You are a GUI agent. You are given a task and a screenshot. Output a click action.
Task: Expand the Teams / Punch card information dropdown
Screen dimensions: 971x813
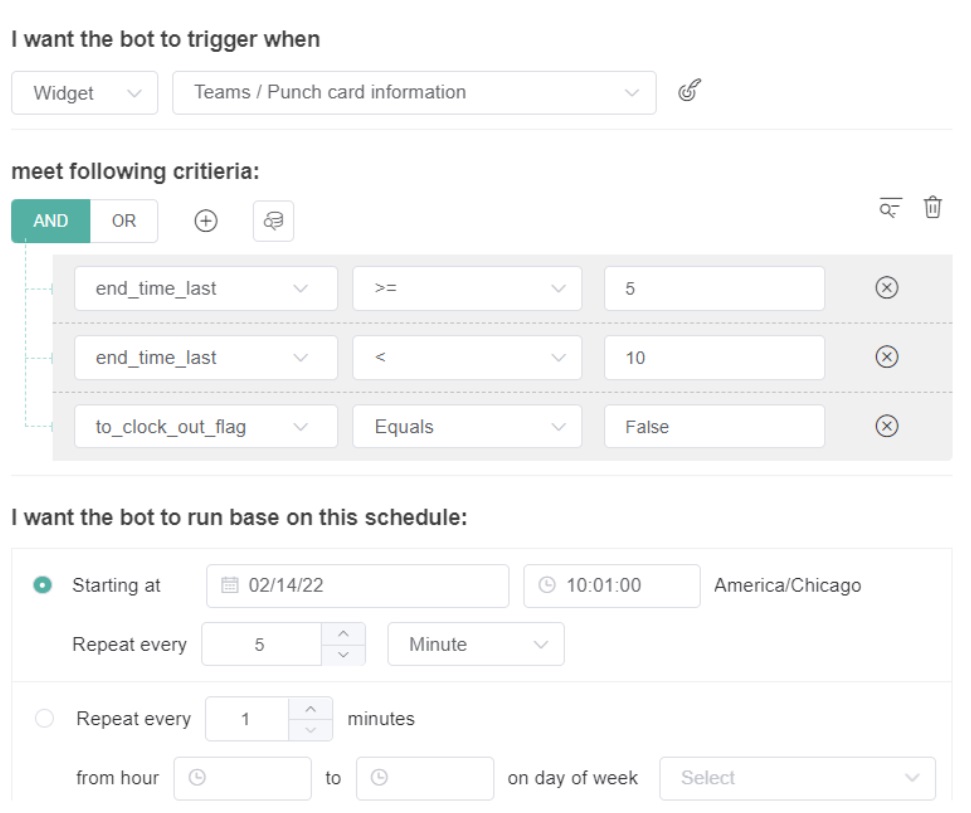(x=414, y=93)
